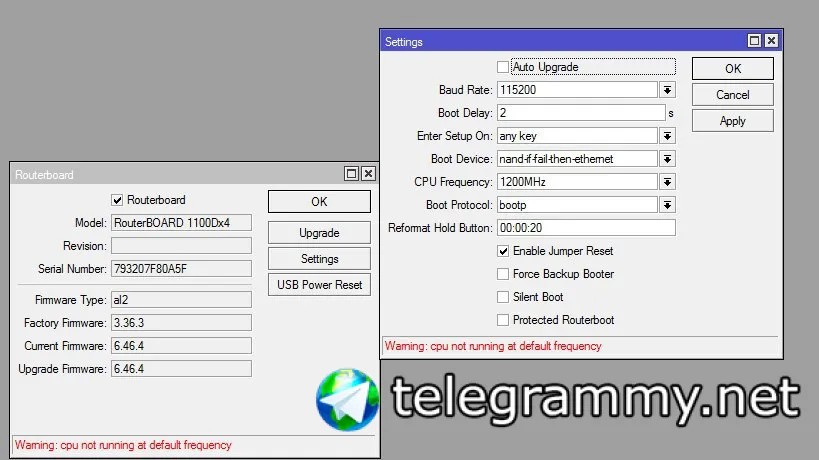Click the Boot Device value field
Viewport: 819px width, 460px height.
(x=577, y=159)
